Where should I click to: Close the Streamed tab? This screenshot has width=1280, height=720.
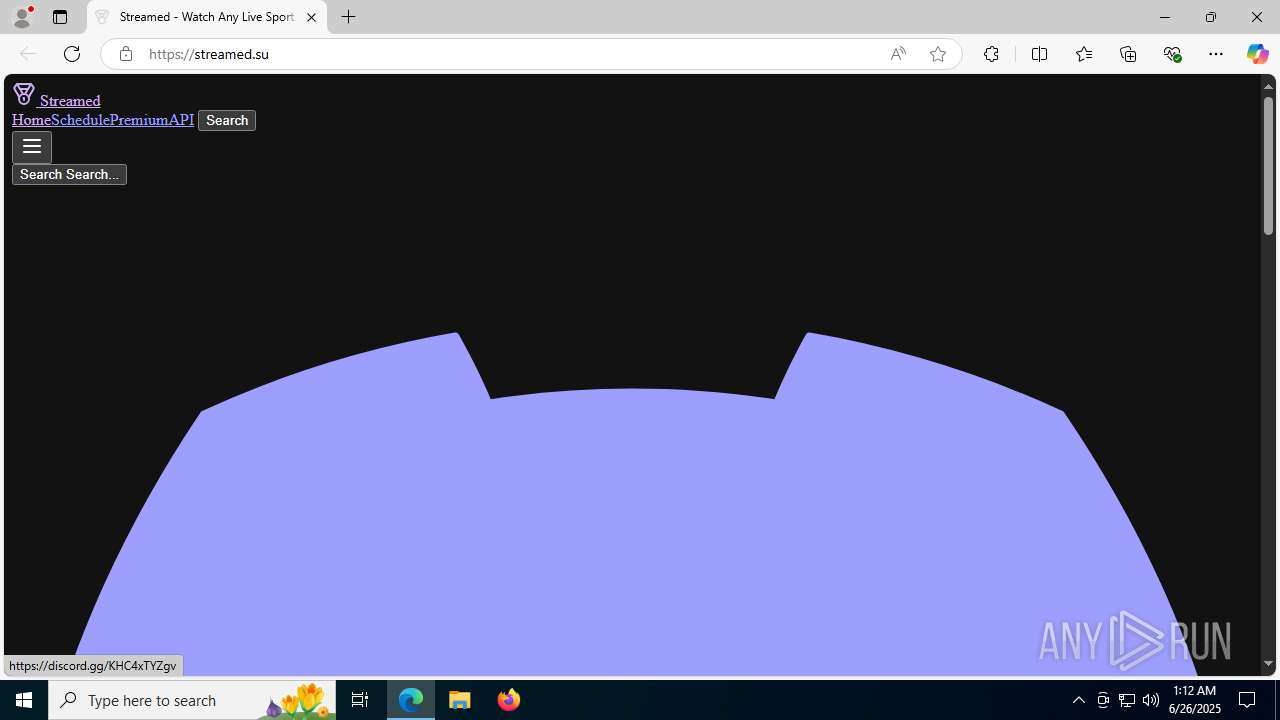[311, 17]
